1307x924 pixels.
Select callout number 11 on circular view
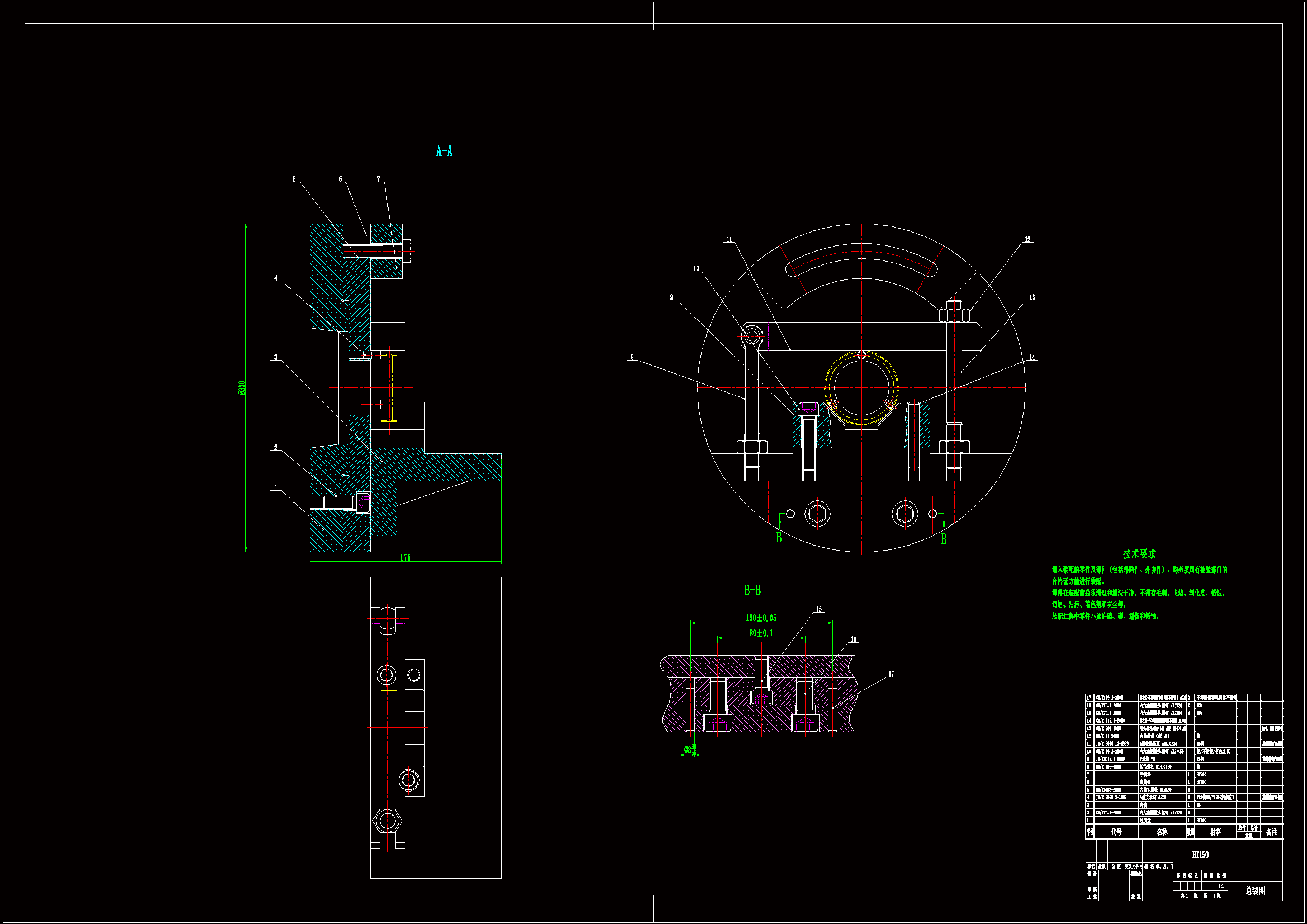[x=729, y=240]
